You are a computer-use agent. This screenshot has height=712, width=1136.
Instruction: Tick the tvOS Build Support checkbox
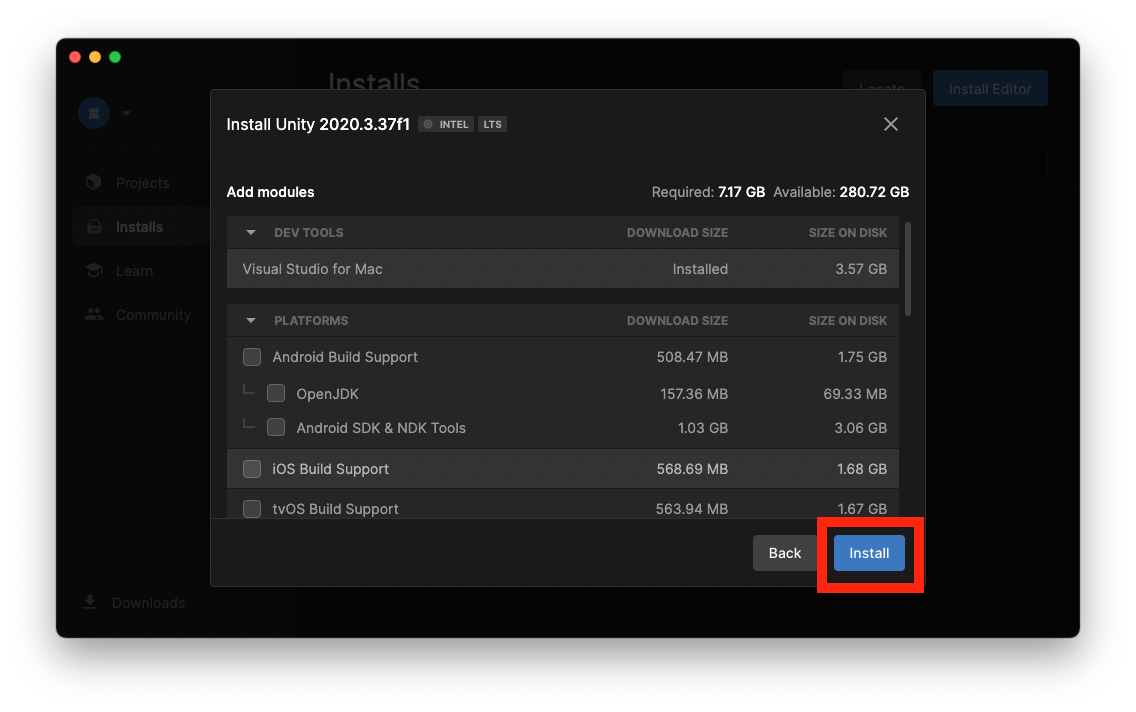coord(252,508)
